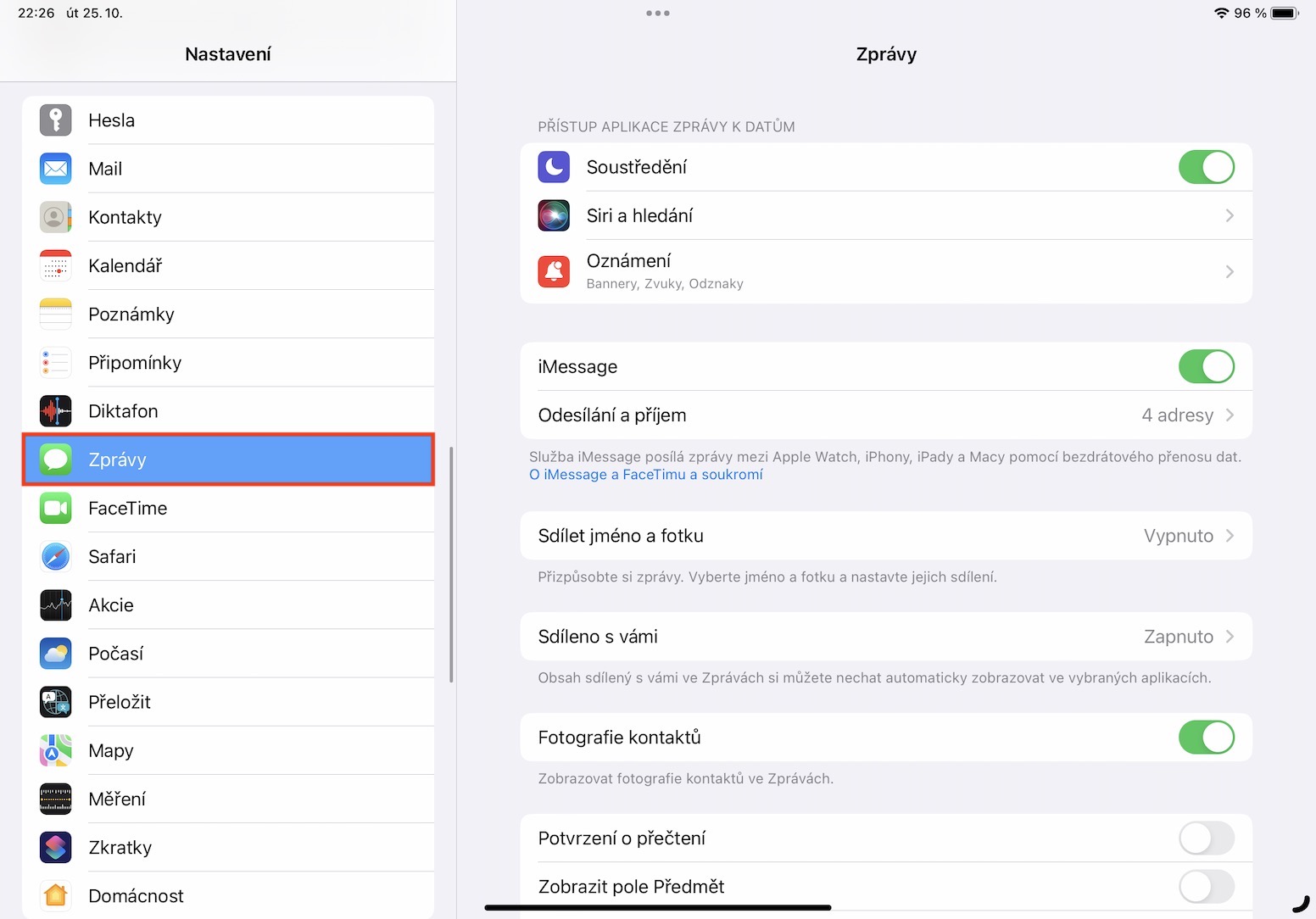The image size is (1316, 919).
Task: Tap the Počasí weather icon
Action: (x=56, y=654)
